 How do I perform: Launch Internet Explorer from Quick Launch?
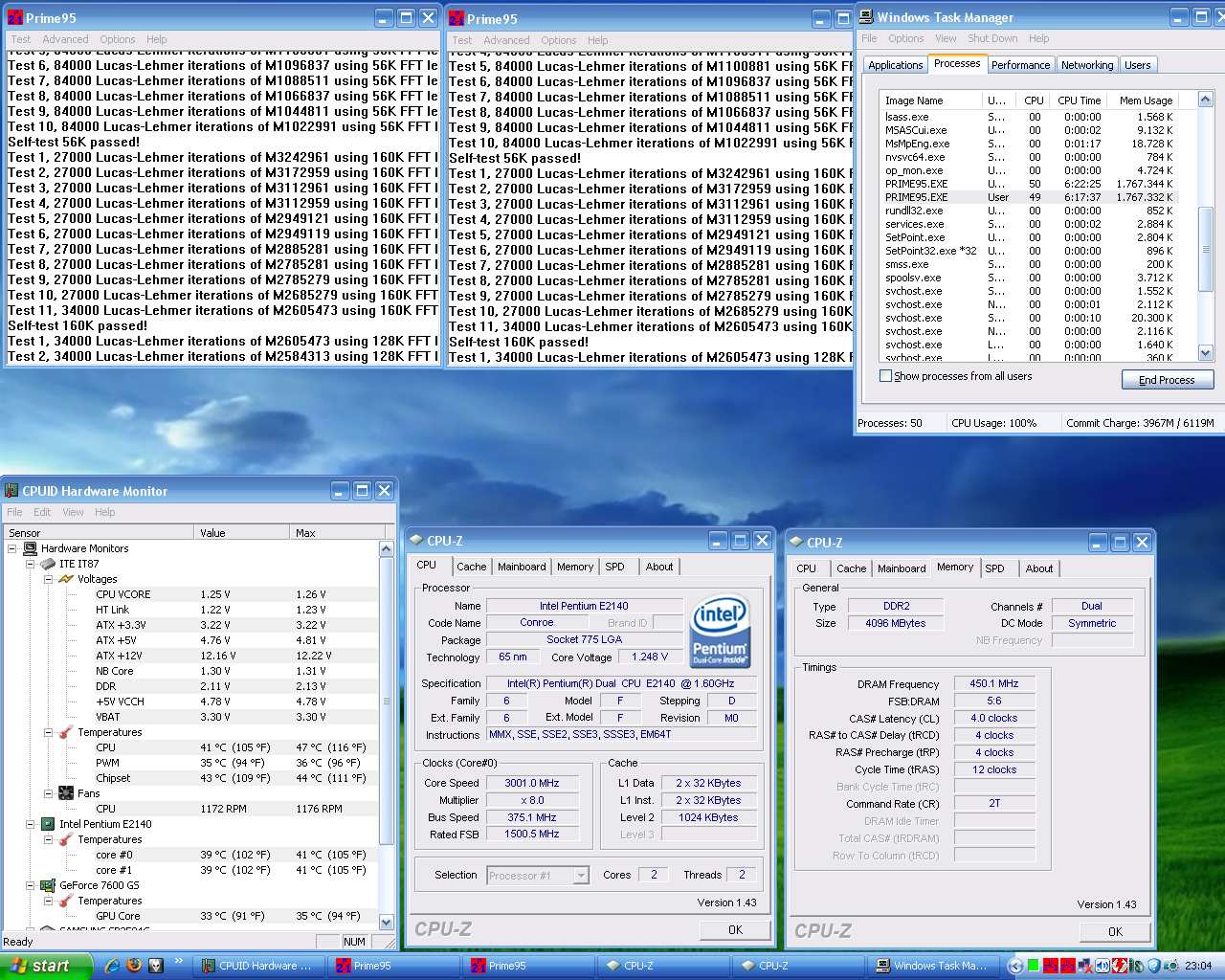(112, 965)
